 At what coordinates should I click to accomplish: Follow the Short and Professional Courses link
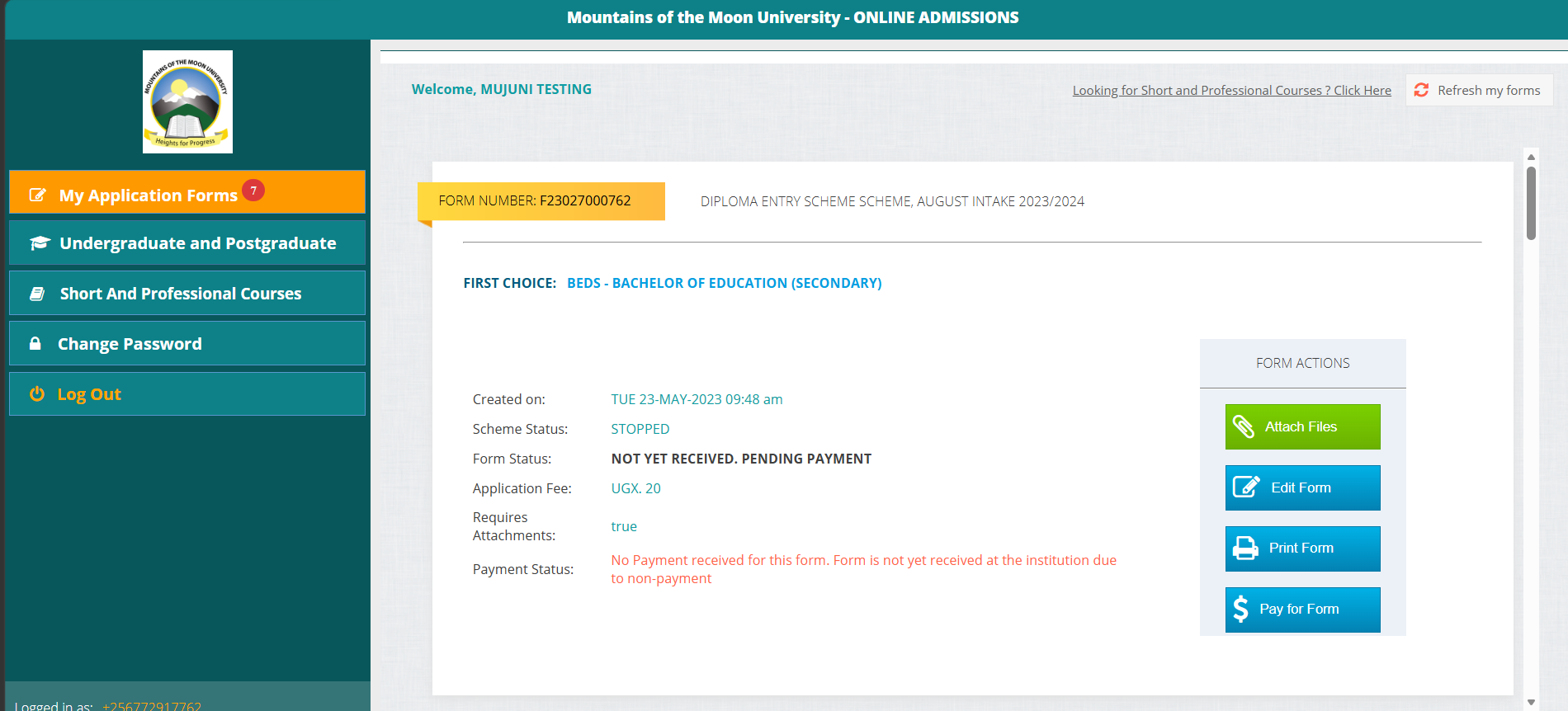click(1231, 91)
